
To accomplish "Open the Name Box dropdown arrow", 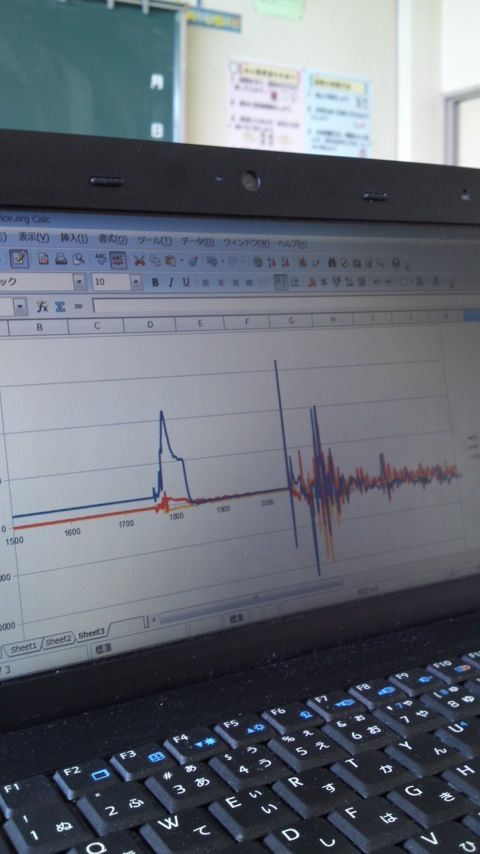I will pyautogui.click(x=20, y=307).
